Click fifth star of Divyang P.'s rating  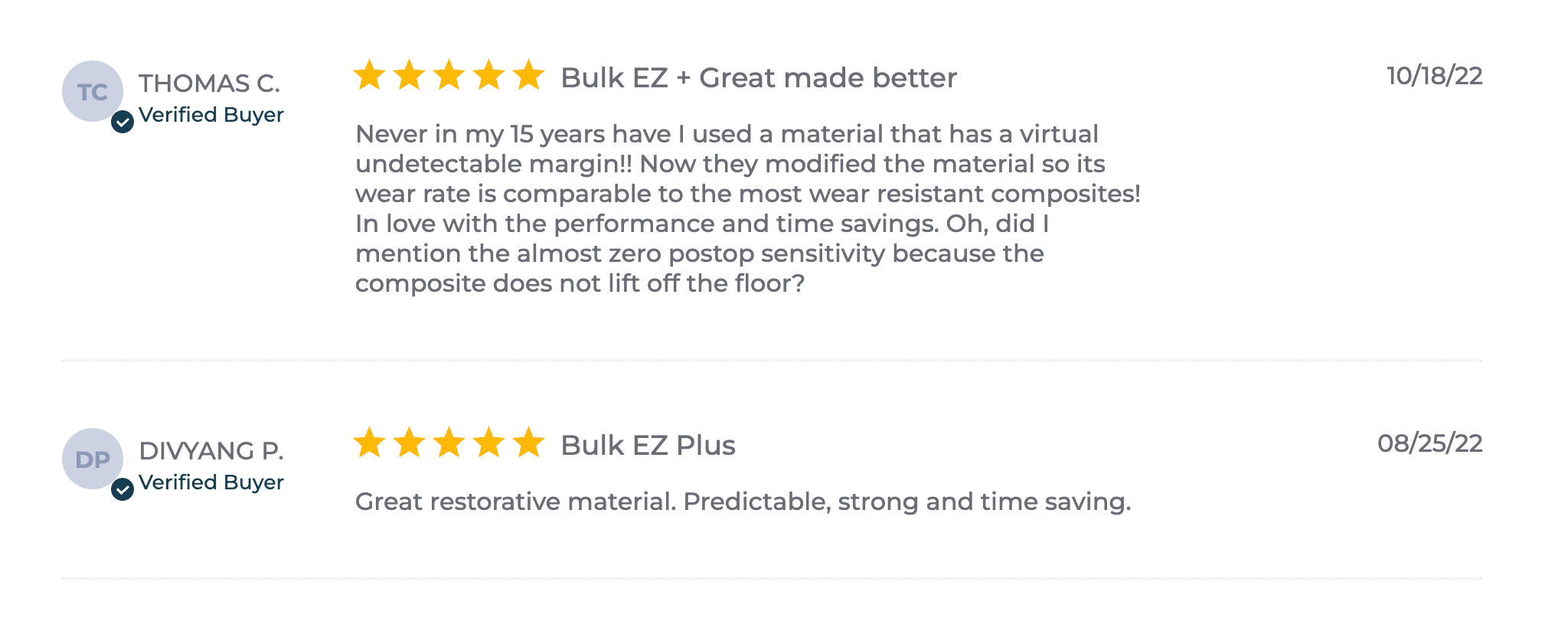tap(528, 443)
